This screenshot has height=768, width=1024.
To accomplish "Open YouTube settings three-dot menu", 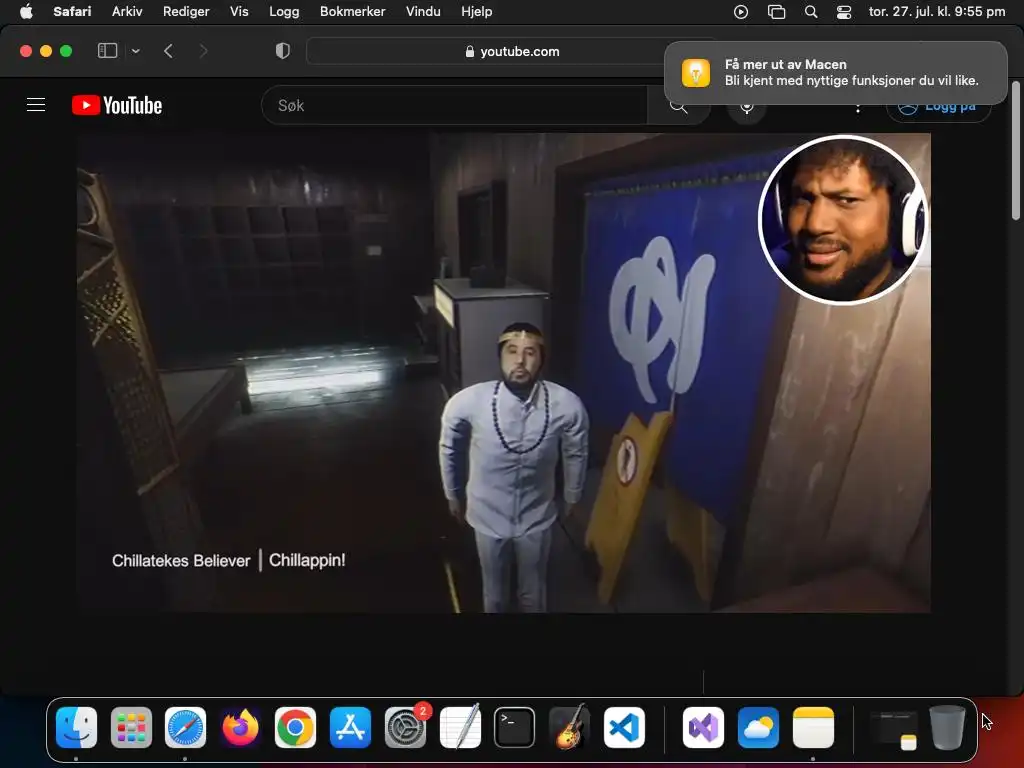I will point(857,108).
